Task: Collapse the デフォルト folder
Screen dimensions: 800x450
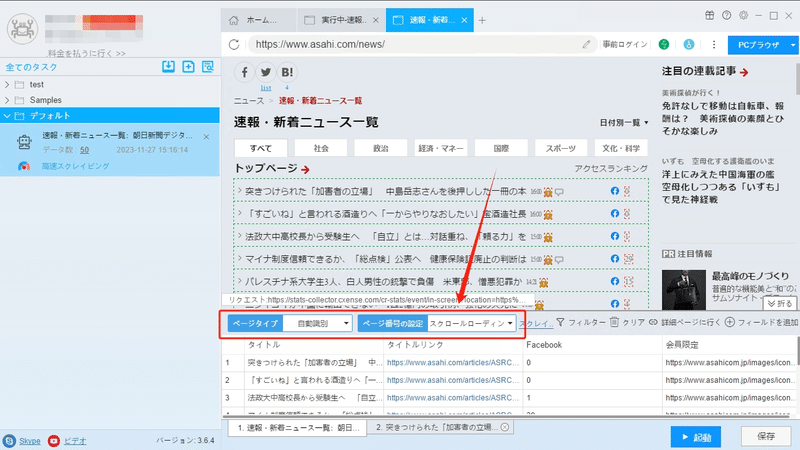Action: tap(7, 116)
